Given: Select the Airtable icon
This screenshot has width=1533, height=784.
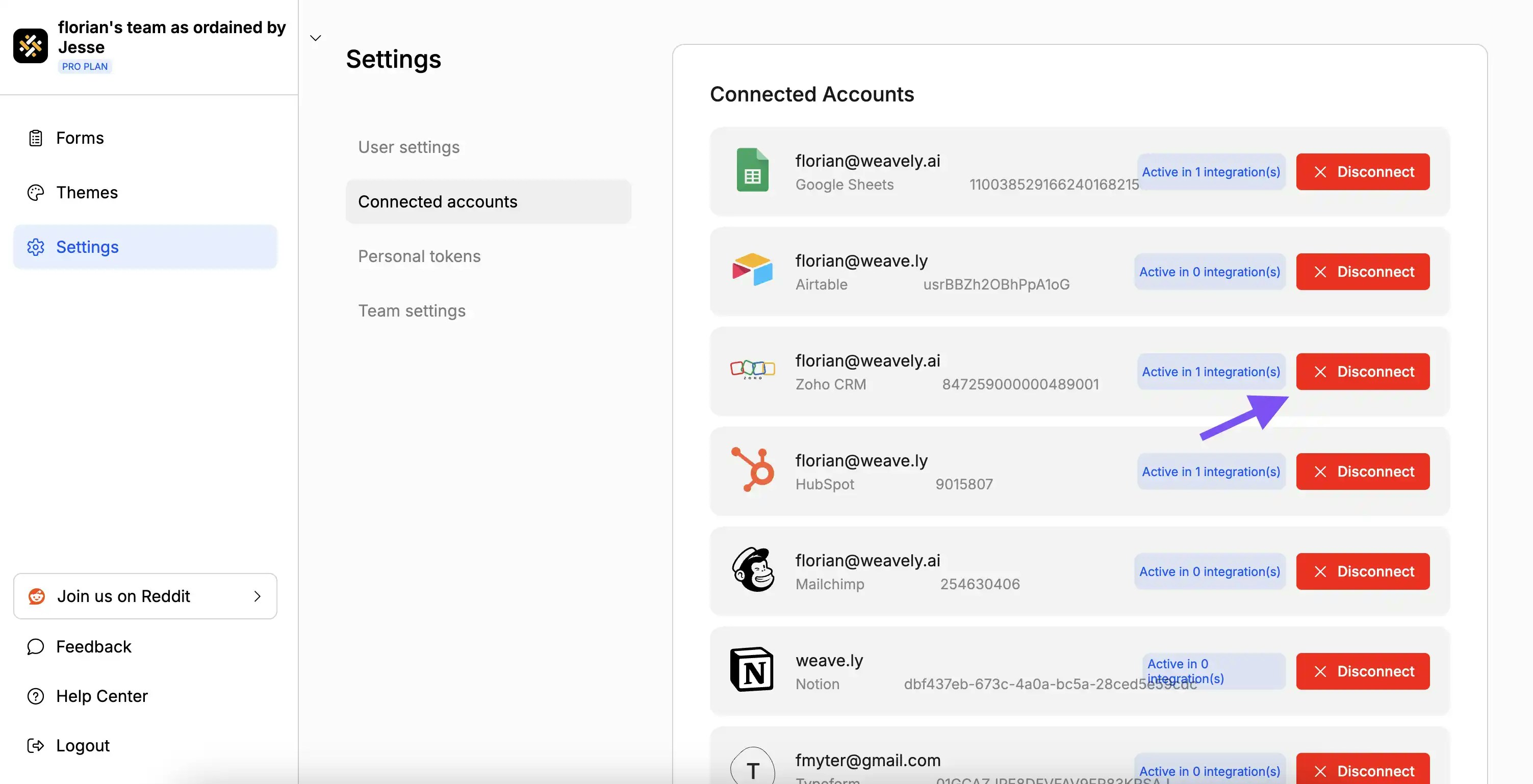Looking at the screenshot, I should [752, 271].
